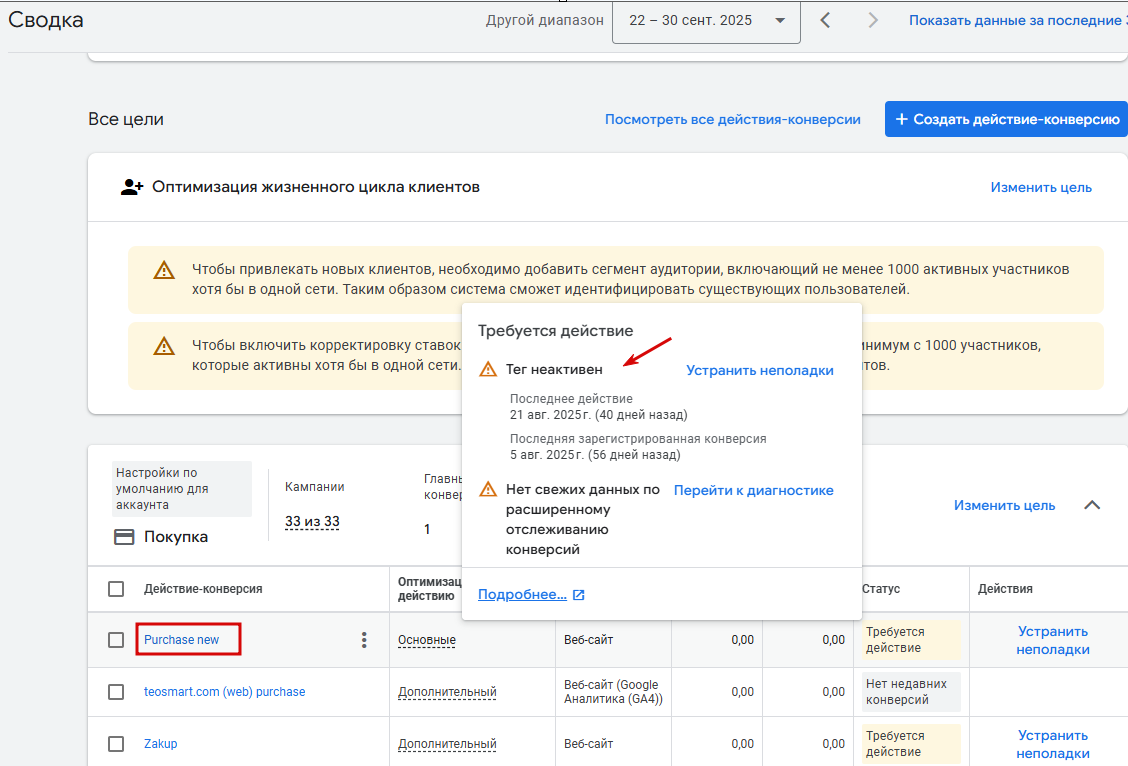
Task: Click the Покупка credit card icon
Action: [x=124, y=537]
